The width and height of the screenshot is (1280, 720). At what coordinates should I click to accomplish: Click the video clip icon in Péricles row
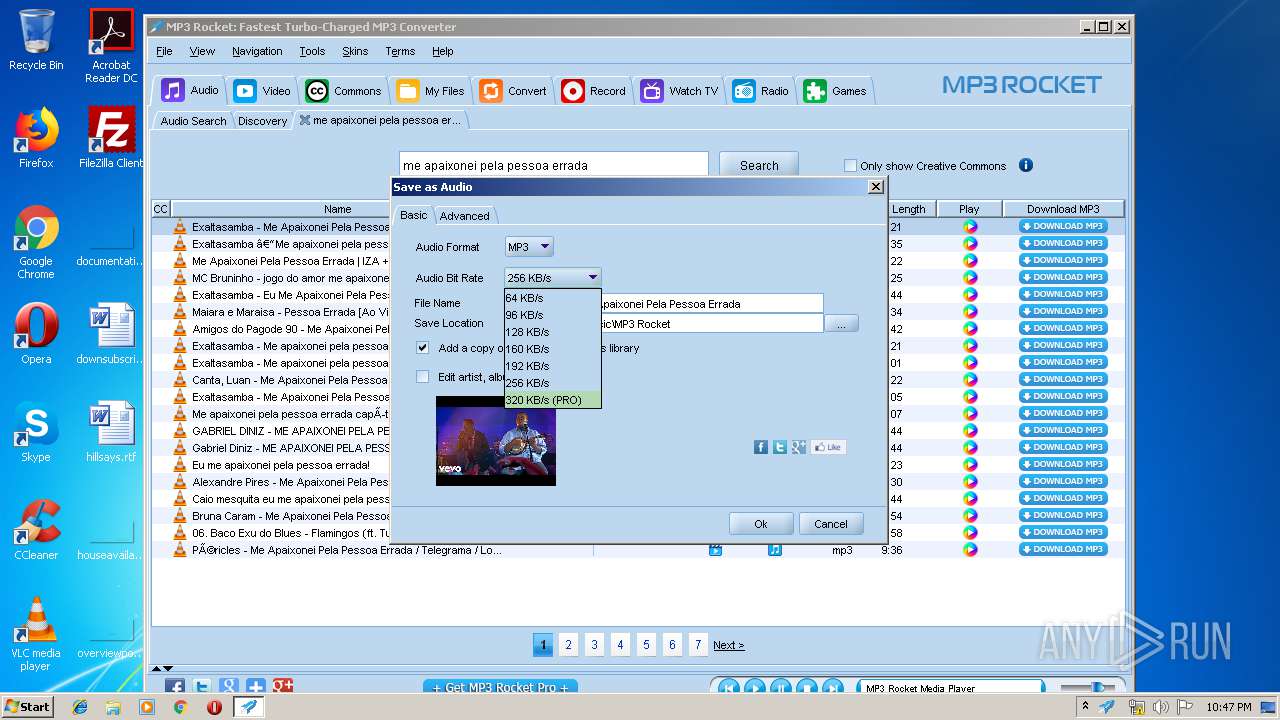715,550
